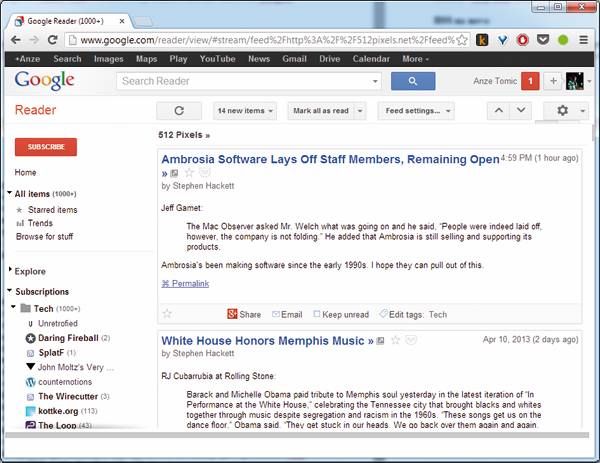Bookmark page using star in address bar

(462, 40)
